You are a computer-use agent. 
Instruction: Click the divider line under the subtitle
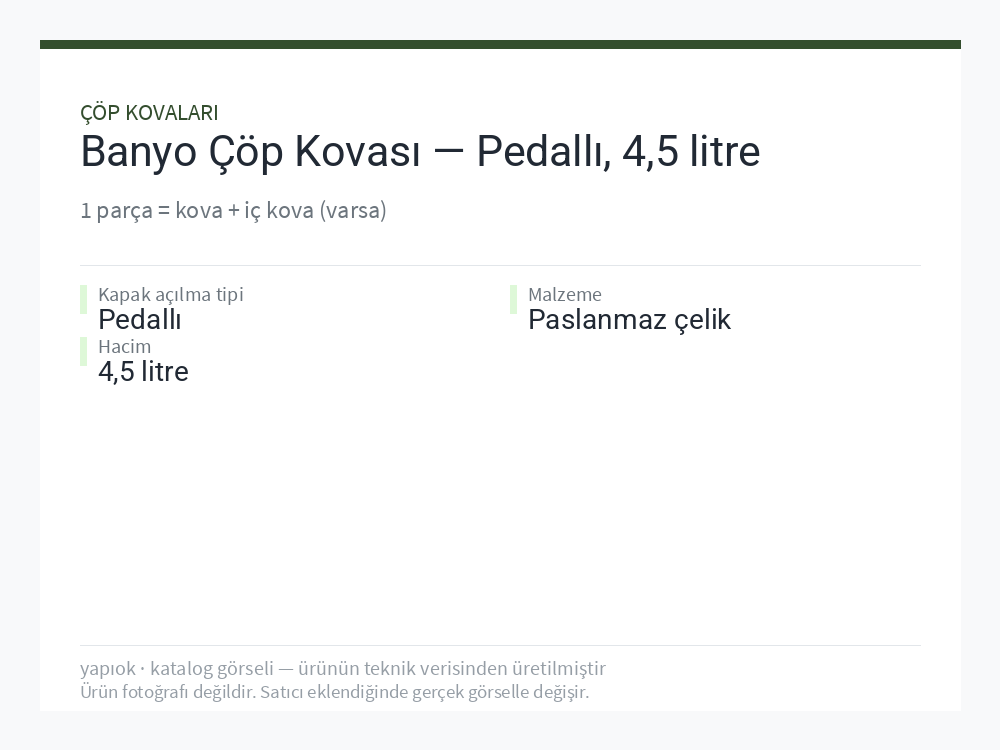(x=500, y=265)
